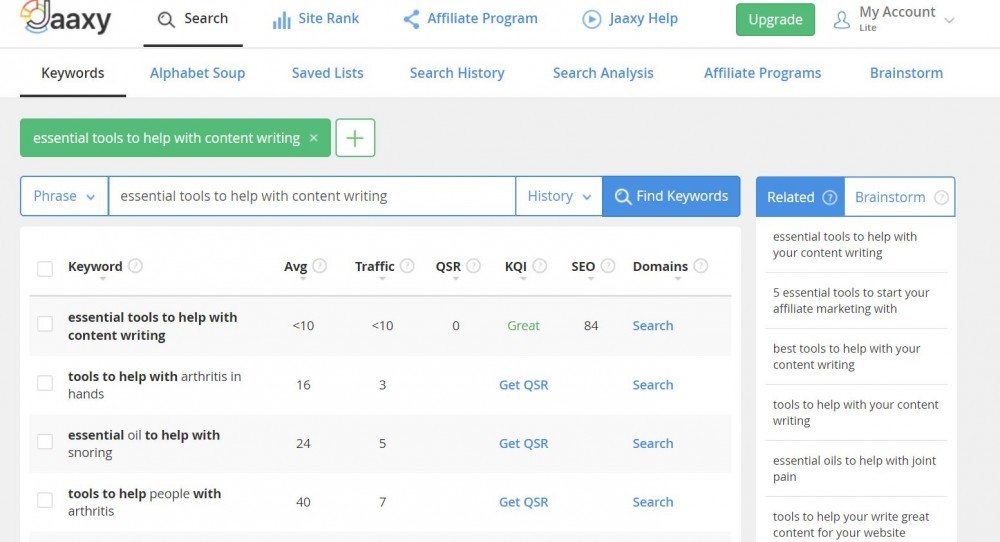Search domains for arthritis in hands row
1000x542 pixels.
pyautogui.click(x=652, y=385)
